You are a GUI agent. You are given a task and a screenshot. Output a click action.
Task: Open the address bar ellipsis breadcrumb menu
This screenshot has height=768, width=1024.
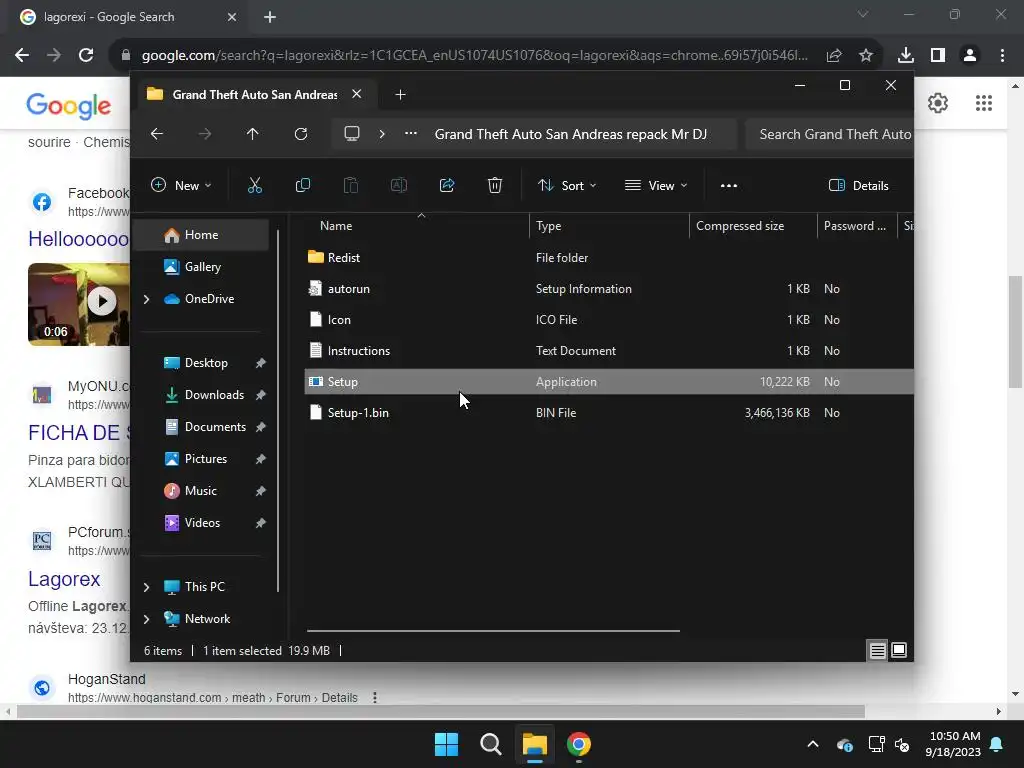[411, 134]
